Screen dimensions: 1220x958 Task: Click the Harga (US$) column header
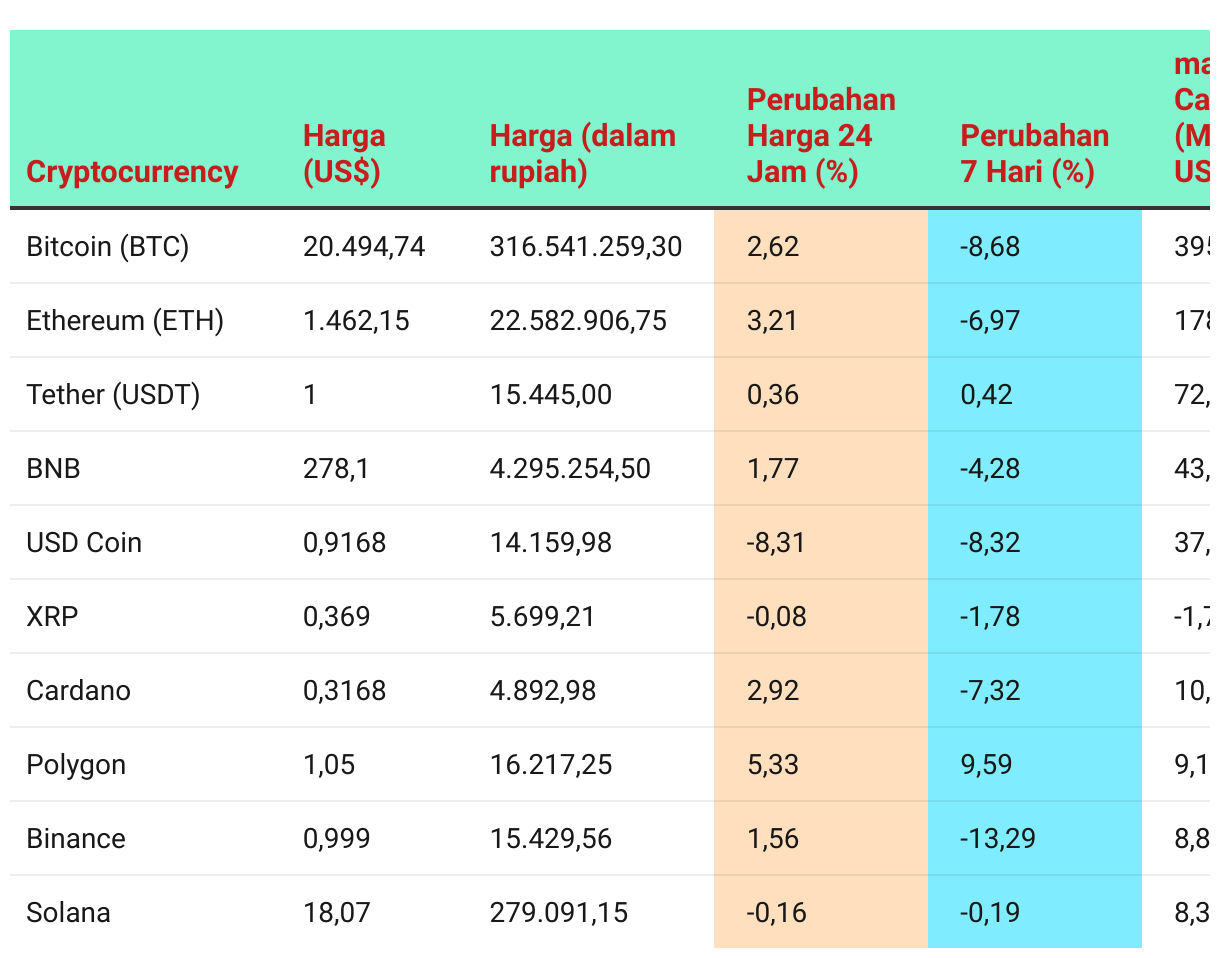(344, 154)
